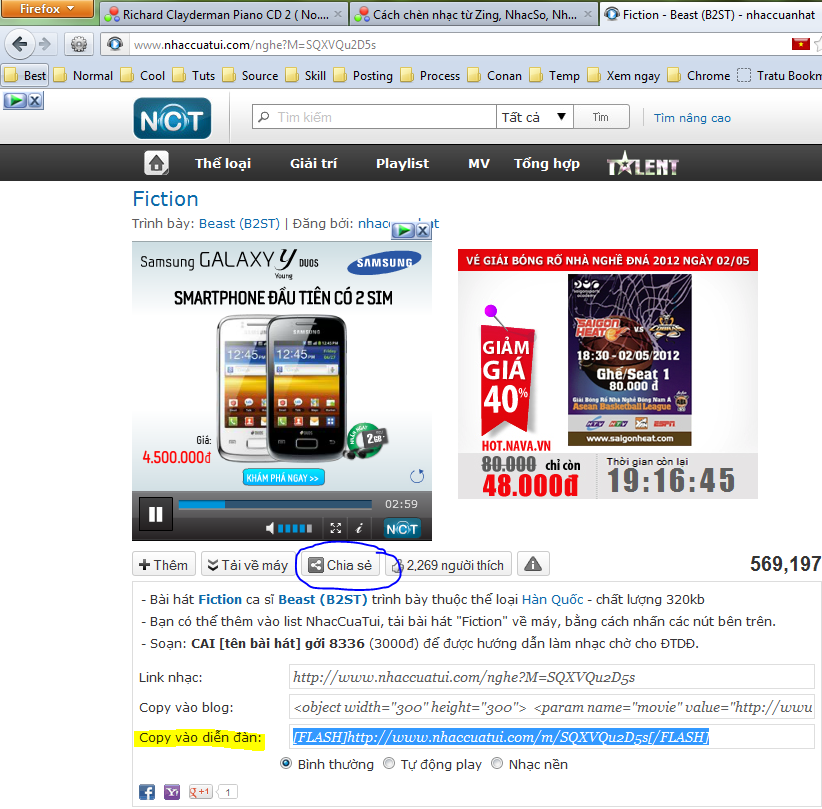This screenshot has width=822, height=809.
Task: Share via the Yahoo icon
Action: (x=172, y=792)
